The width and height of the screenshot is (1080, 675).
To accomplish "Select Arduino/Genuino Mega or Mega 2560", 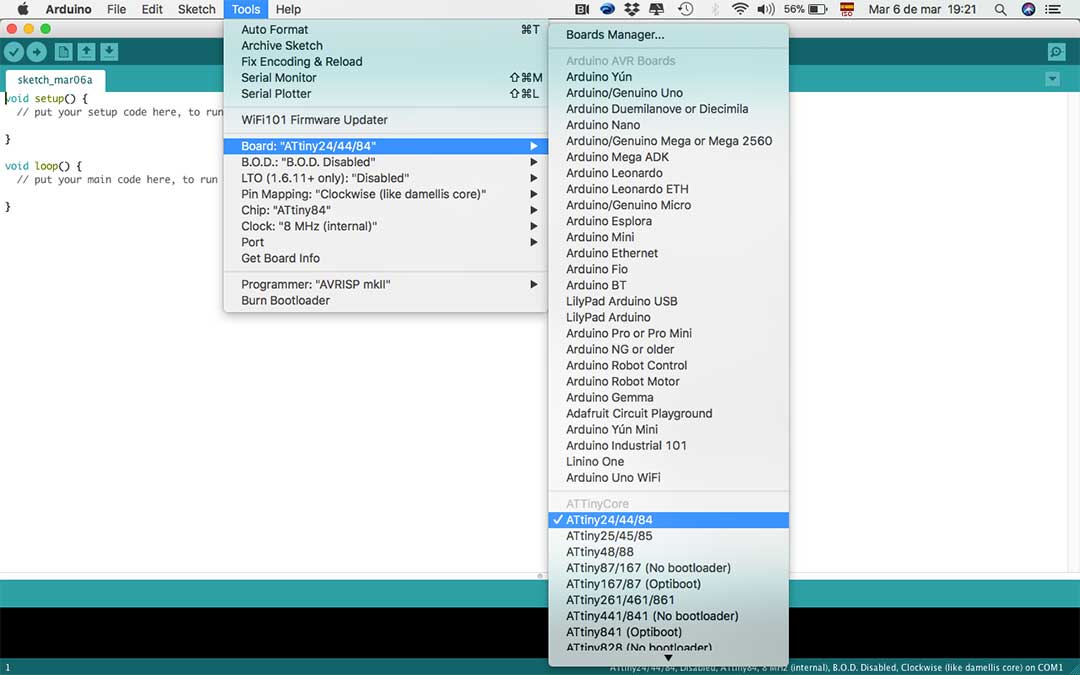I will click(669, 141).
